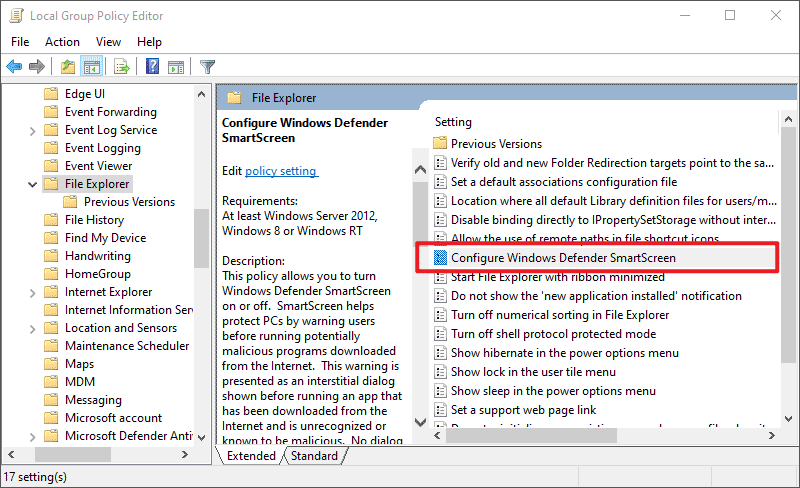Switch to the Extended tab
Image resolution: width=800 pixels, height=488 pixels.
click(251, 456)
